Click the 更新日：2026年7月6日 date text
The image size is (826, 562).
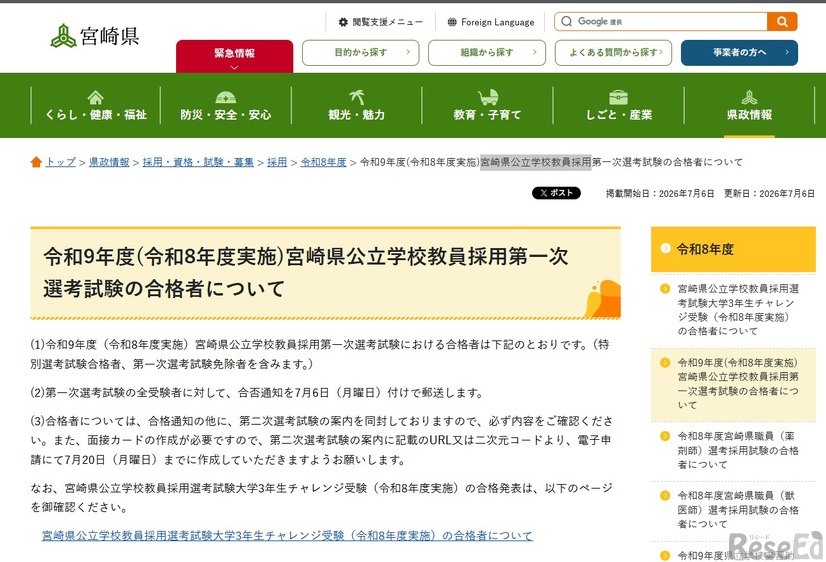769,194
